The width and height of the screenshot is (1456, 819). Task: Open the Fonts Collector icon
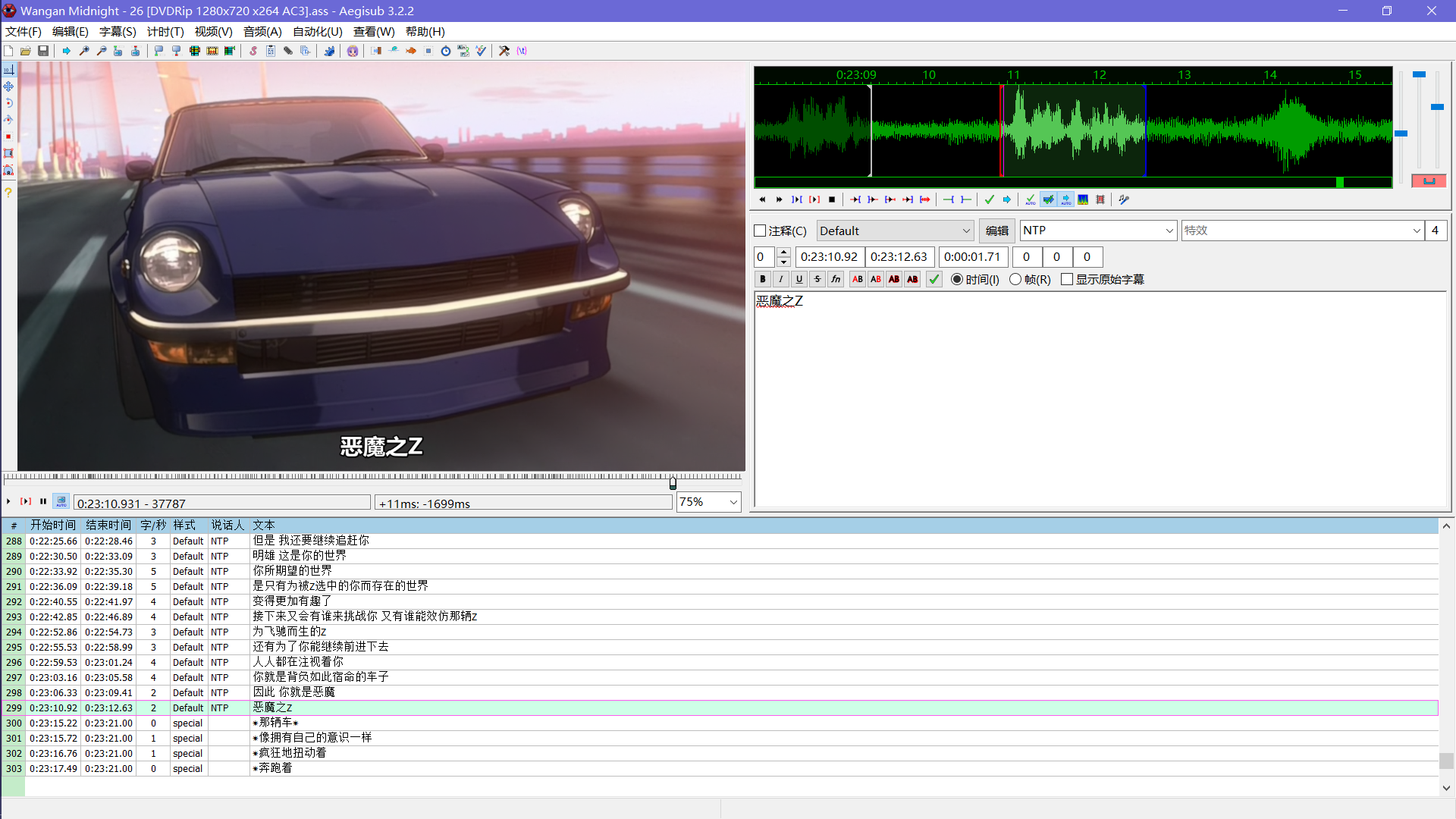(x=306, y=51)
